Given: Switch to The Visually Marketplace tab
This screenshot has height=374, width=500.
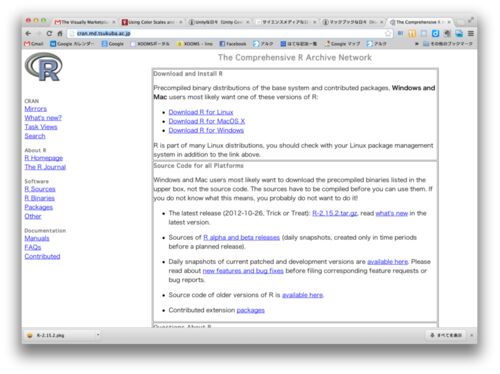Looking at the screenshot, I should point(85,22).
